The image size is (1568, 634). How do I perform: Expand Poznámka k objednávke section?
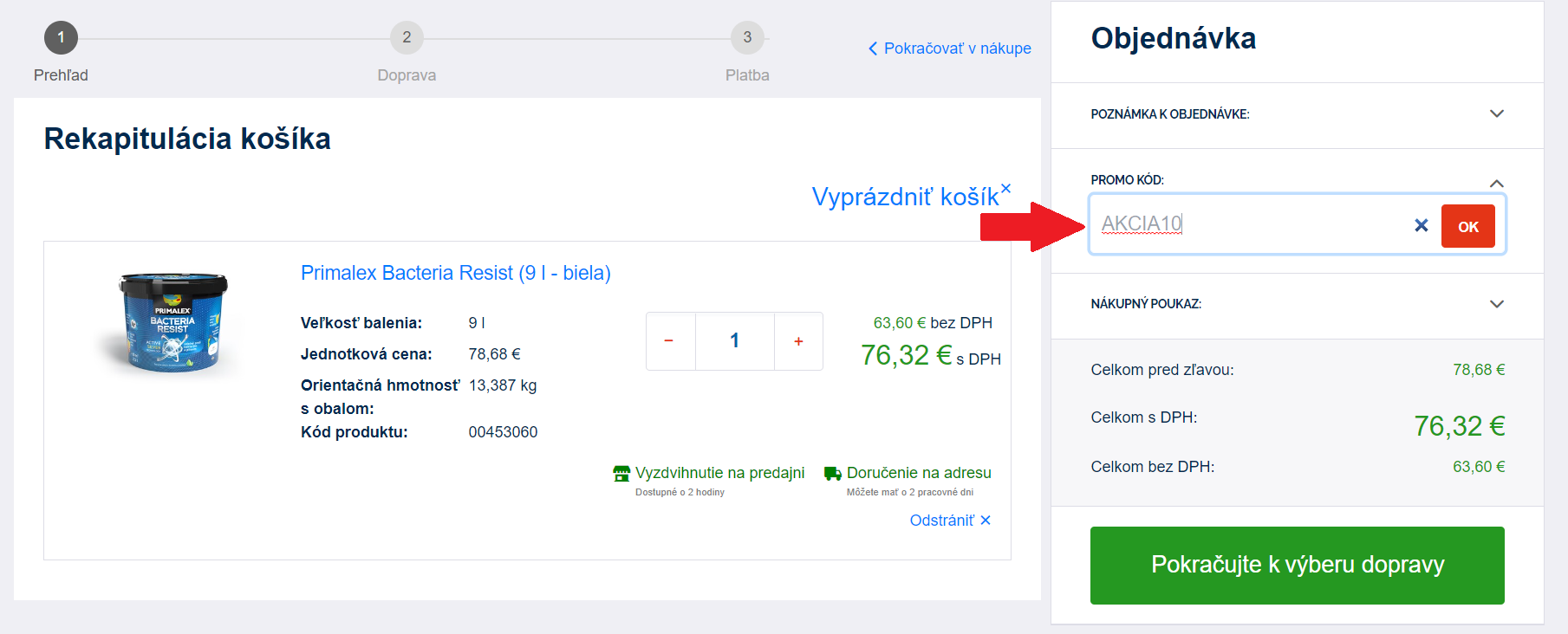click(1496, 113)
